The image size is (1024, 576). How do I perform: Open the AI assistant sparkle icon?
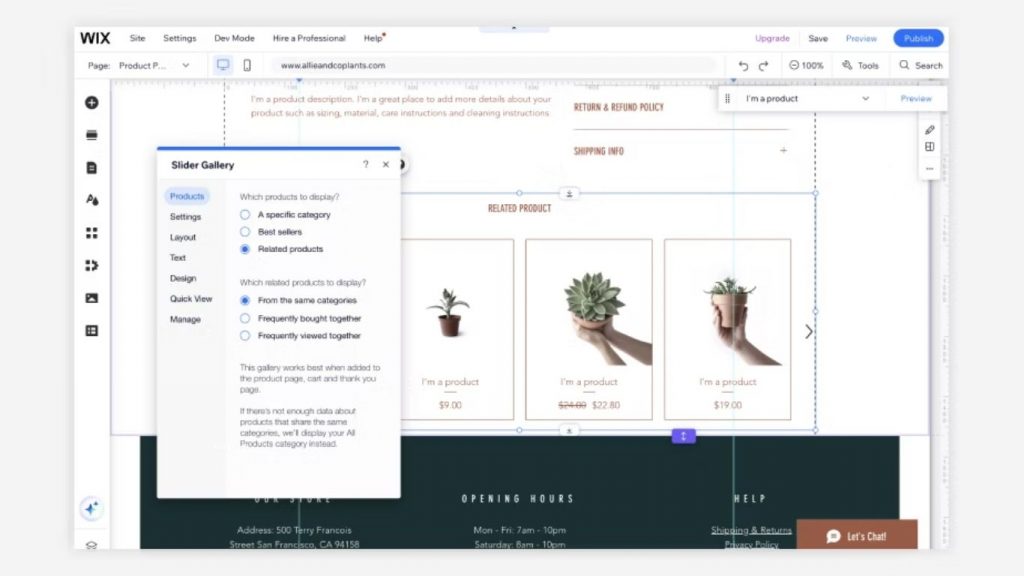tap(91, 508)
